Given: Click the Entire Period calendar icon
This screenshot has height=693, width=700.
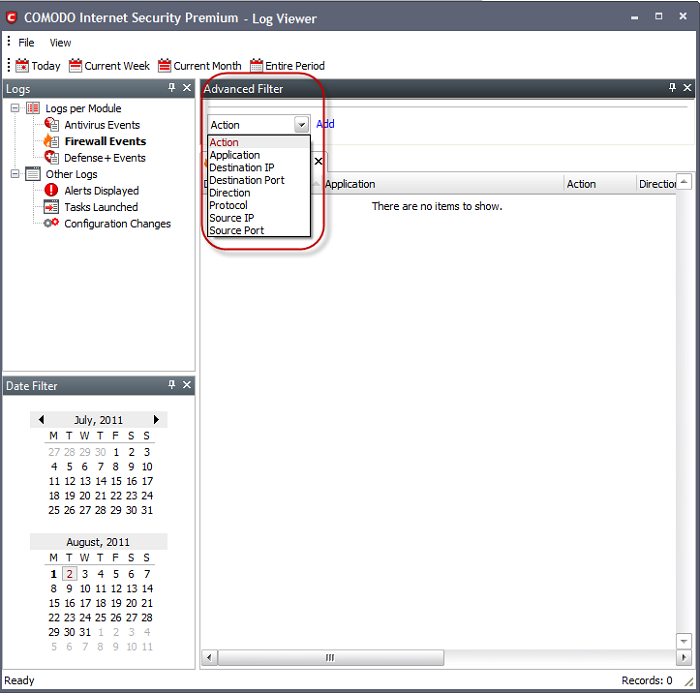Looking at the screenshot, I should point(256,66).
